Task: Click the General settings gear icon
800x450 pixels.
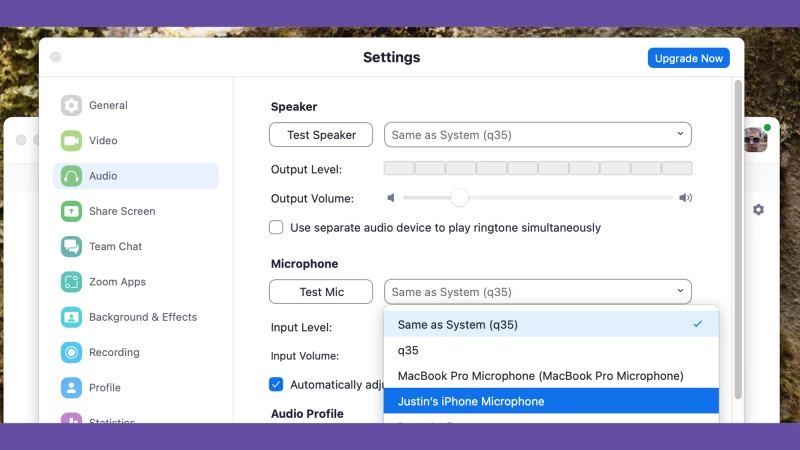Action: click(71, 106)
